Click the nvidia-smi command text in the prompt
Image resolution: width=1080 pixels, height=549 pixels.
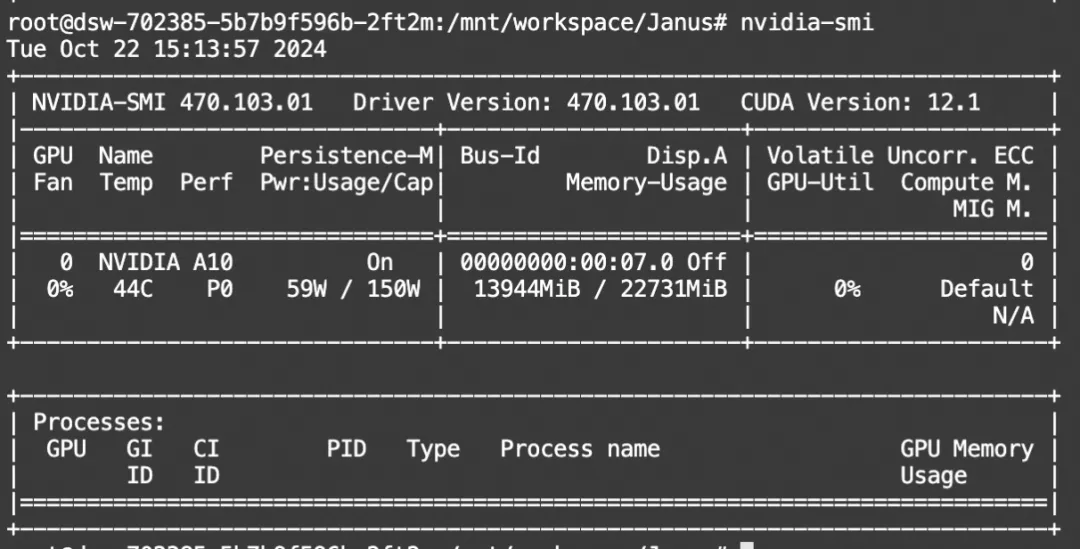click(806, 21)
